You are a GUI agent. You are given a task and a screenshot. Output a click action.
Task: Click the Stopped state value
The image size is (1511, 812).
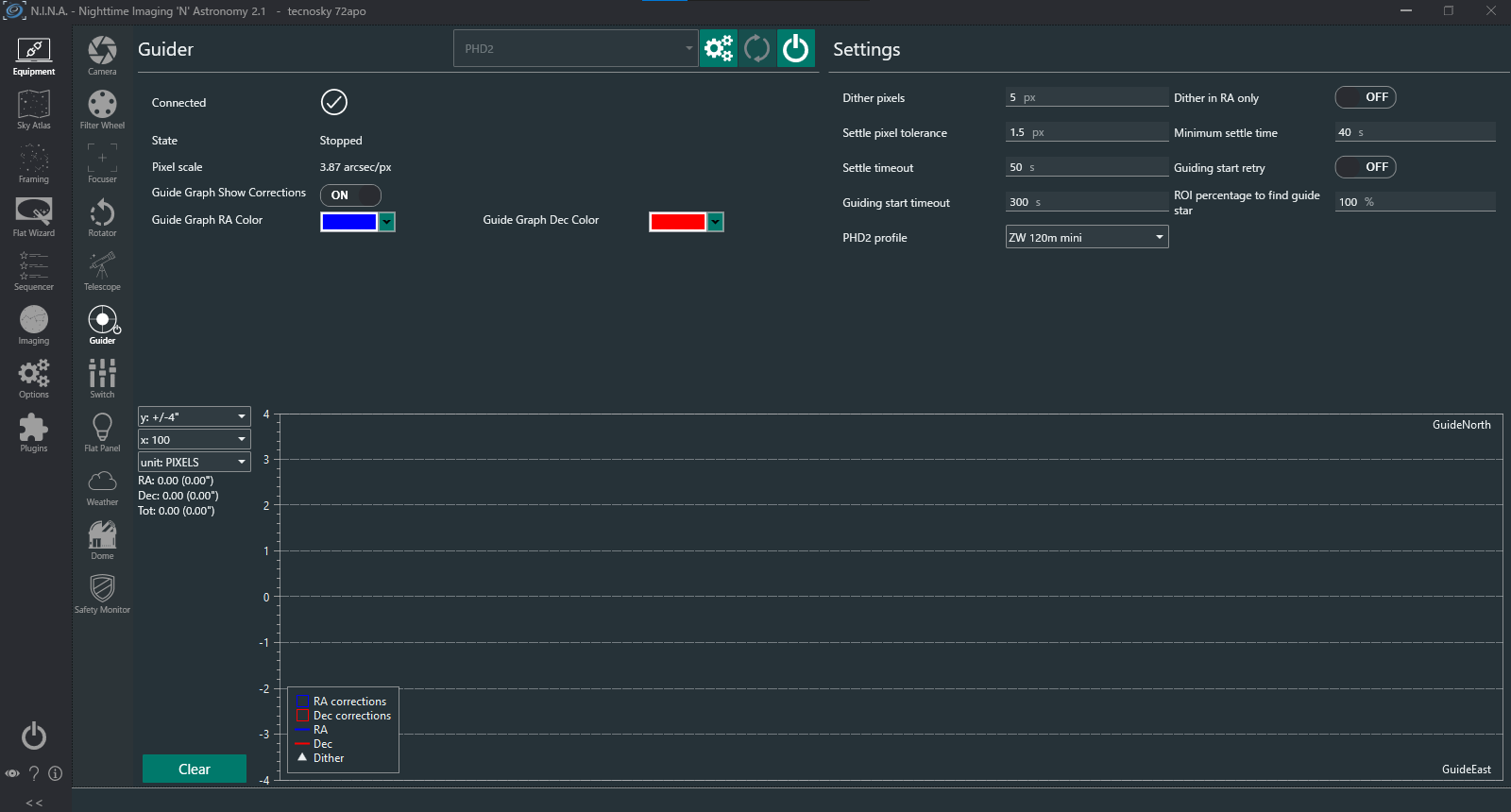coord(341,141)
